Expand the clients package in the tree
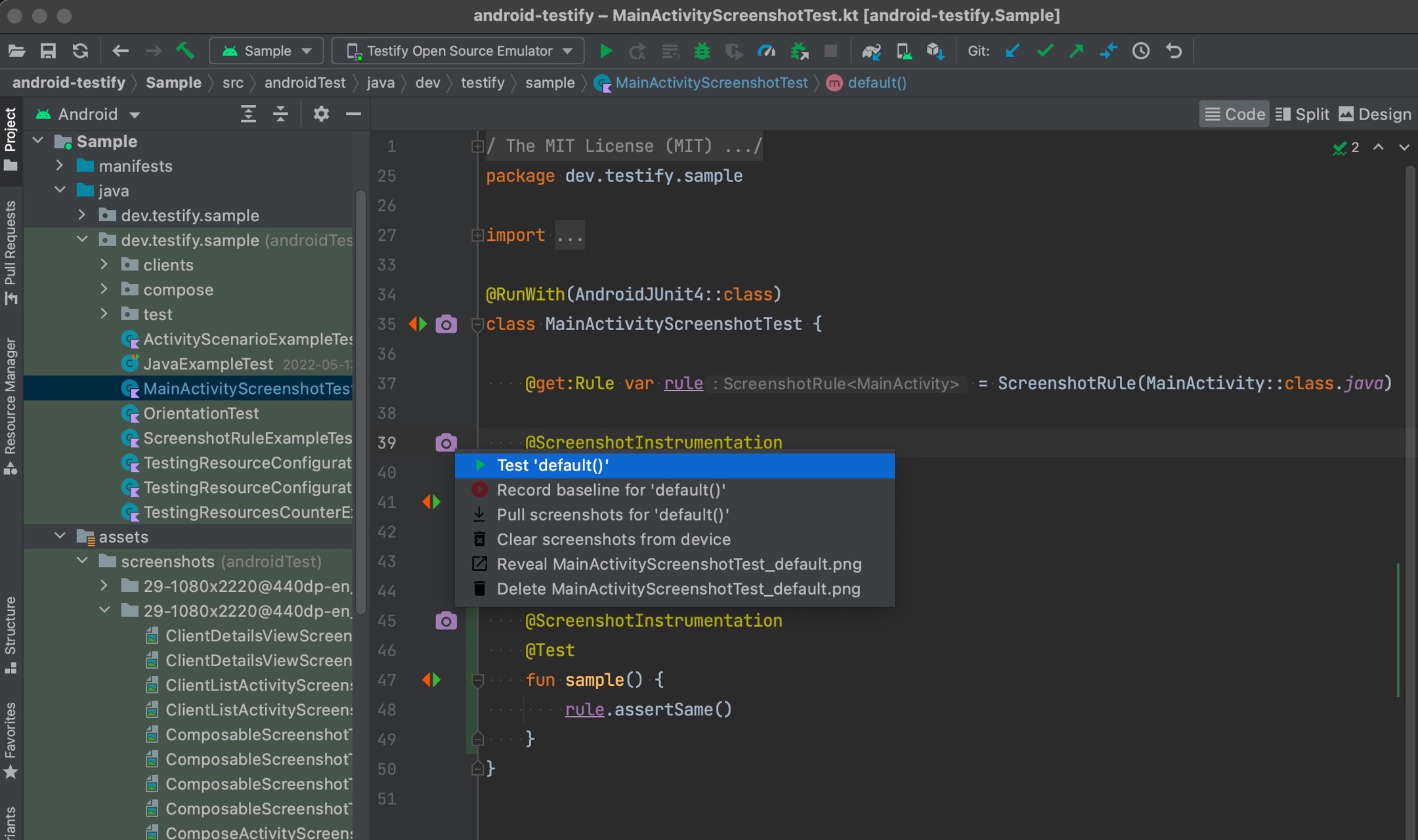This screenshot has height=840, width=1418. tap(104, 264)
